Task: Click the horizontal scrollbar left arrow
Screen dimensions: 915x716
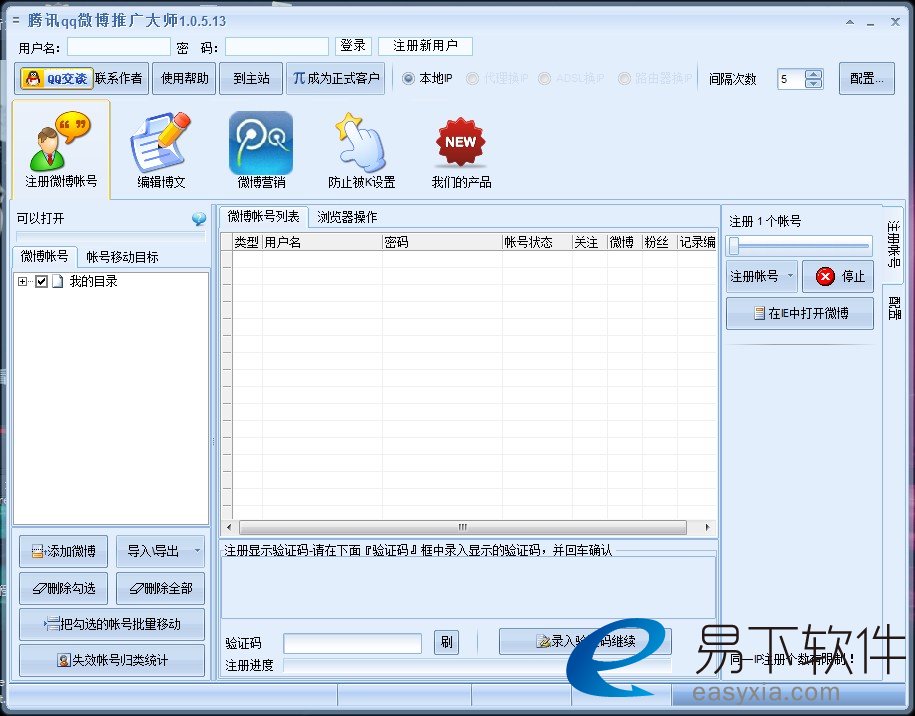Action: pos(229,528)
